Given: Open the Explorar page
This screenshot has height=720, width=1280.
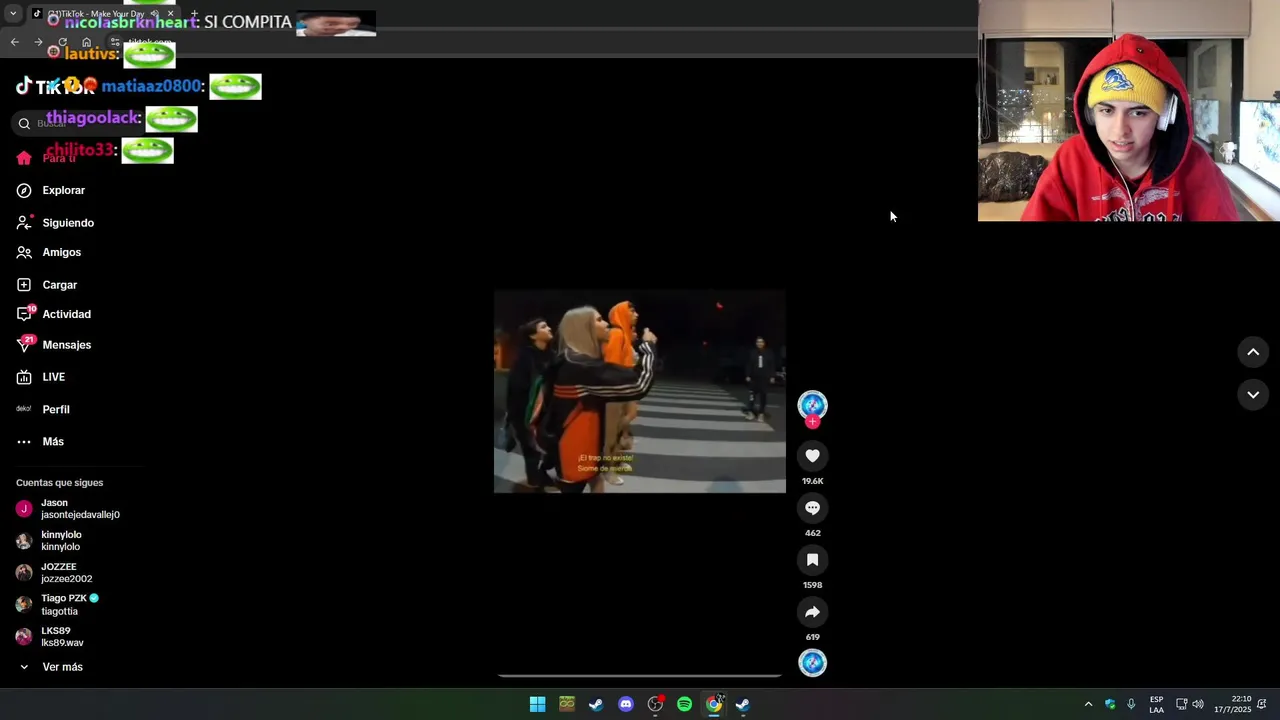Looking at the screenshot, I should point(51,190).
